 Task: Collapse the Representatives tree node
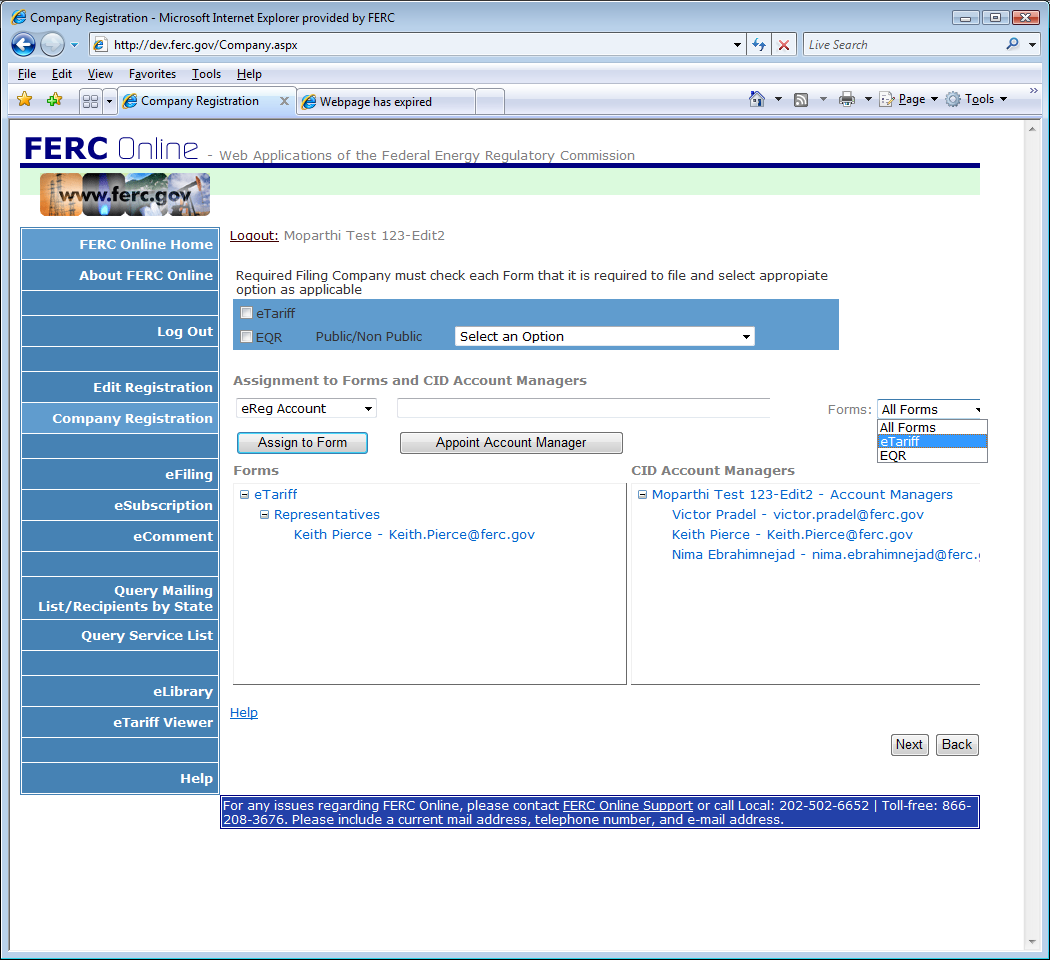pos(265,515)
